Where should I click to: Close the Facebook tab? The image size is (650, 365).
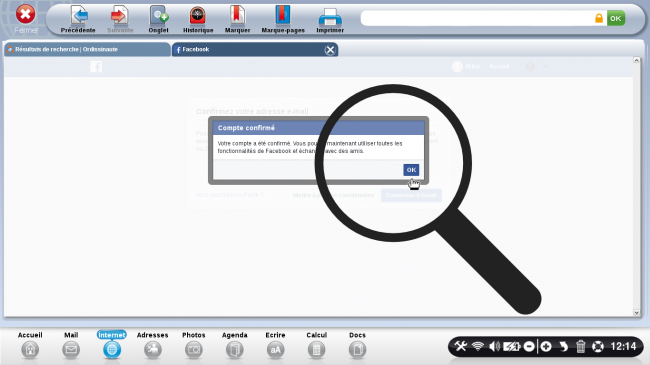(330, 50)
